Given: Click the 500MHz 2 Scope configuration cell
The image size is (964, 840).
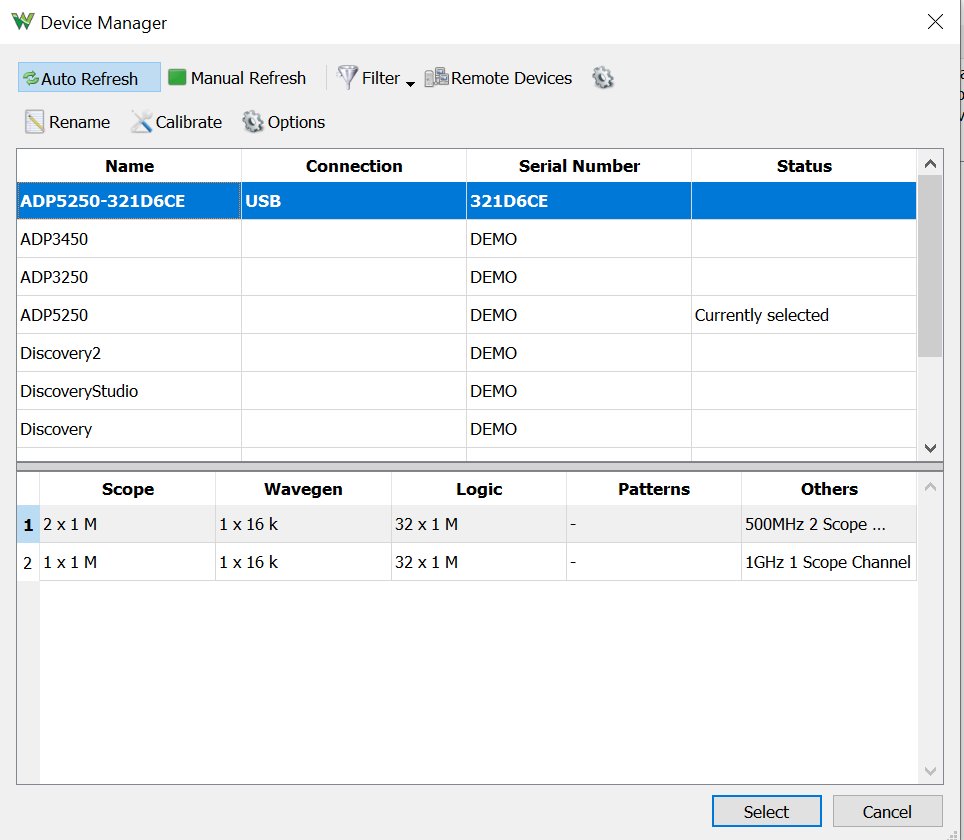Looking at the screenshot, I should coord(829,525).
